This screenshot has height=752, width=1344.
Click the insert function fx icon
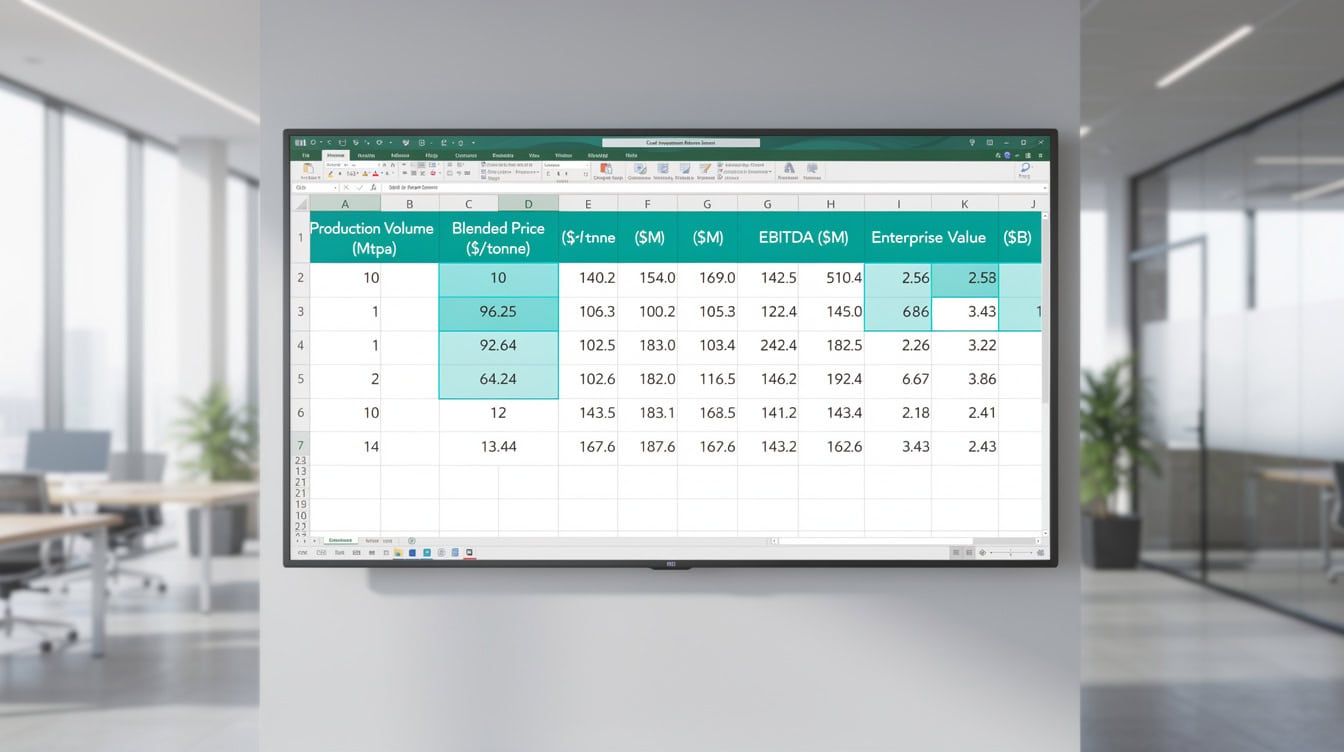coord(373,187)
